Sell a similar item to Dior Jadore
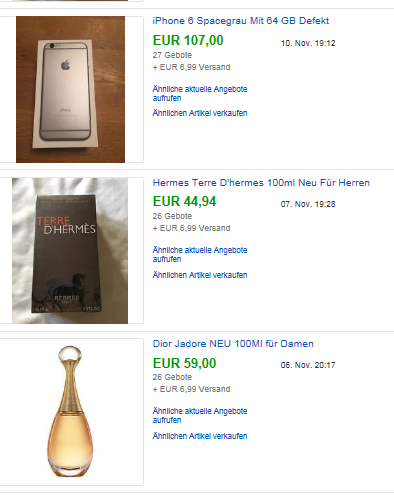Viewport: 394px width, 495px height. pyautogui.click(x=200, y=436)
